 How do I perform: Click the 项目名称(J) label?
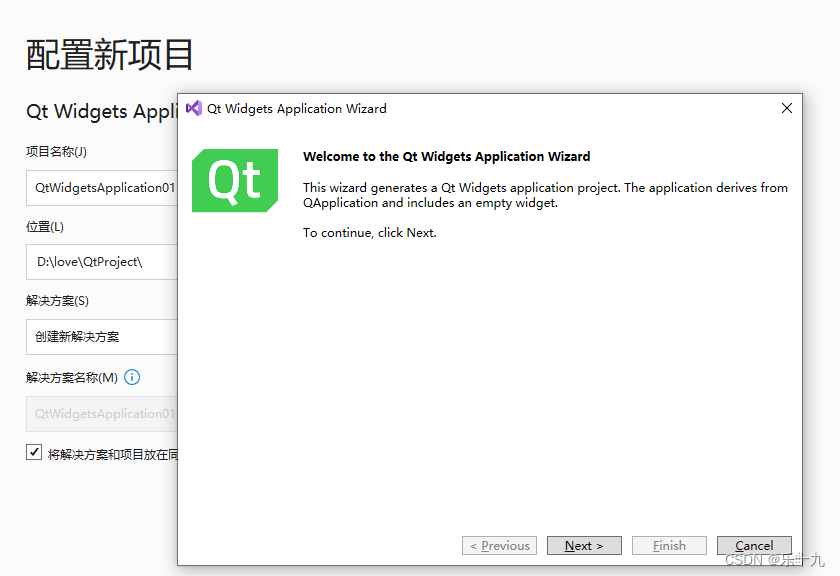point(56,152)
